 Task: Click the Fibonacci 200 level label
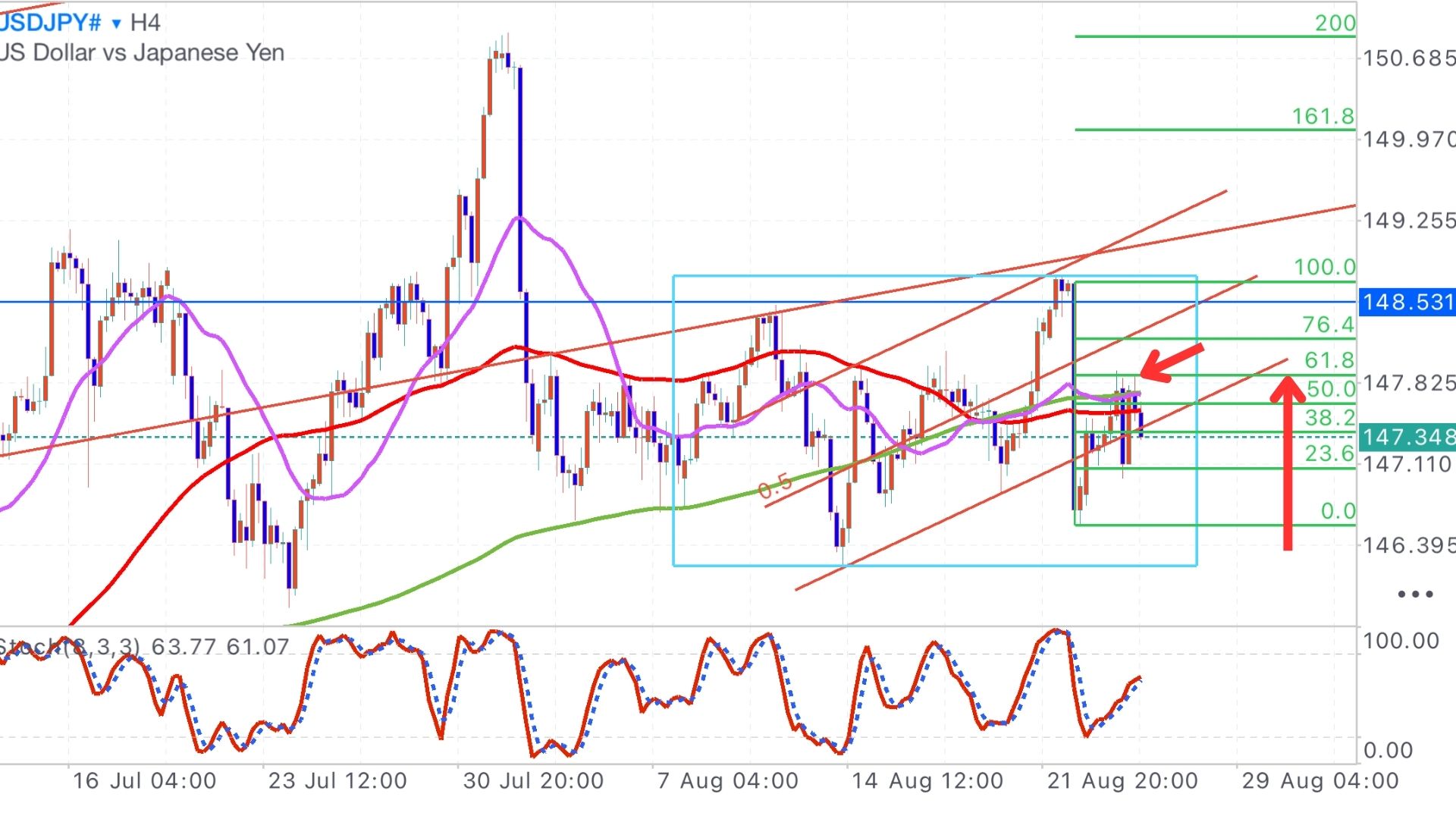coord(1335,24)
